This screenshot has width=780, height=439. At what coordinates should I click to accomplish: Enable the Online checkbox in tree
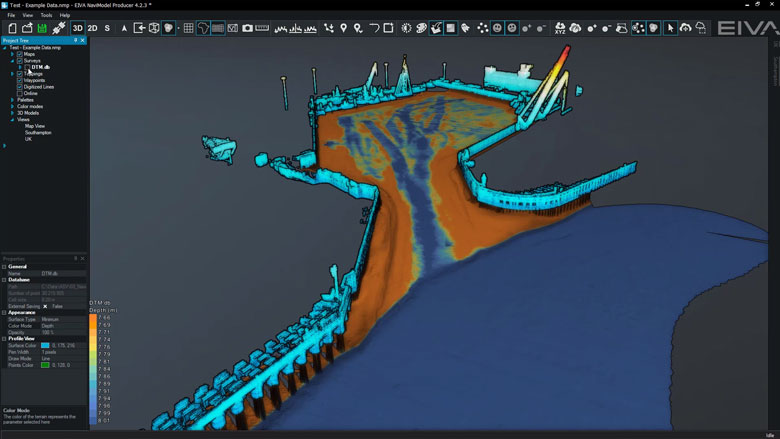pos(20,93)
